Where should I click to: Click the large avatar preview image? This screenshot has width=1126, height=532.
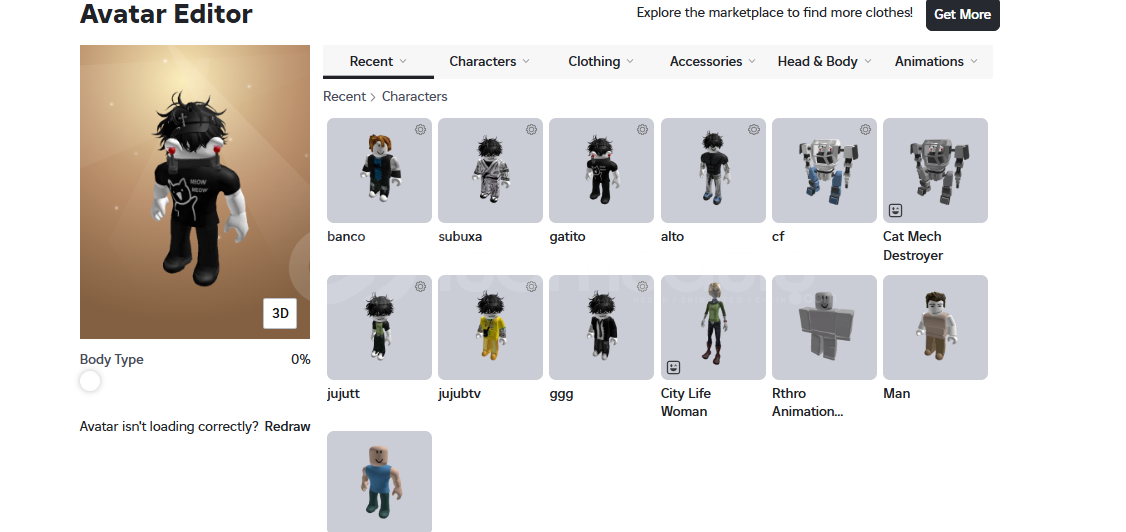(x=195, y=192)
